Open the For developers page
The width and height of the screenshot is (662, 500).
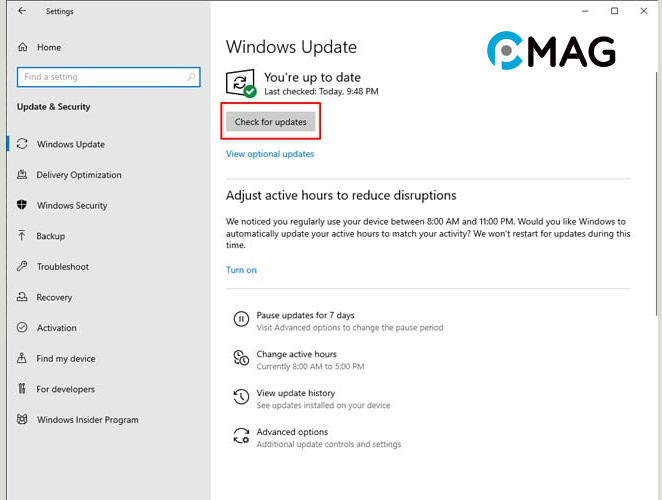65,389
